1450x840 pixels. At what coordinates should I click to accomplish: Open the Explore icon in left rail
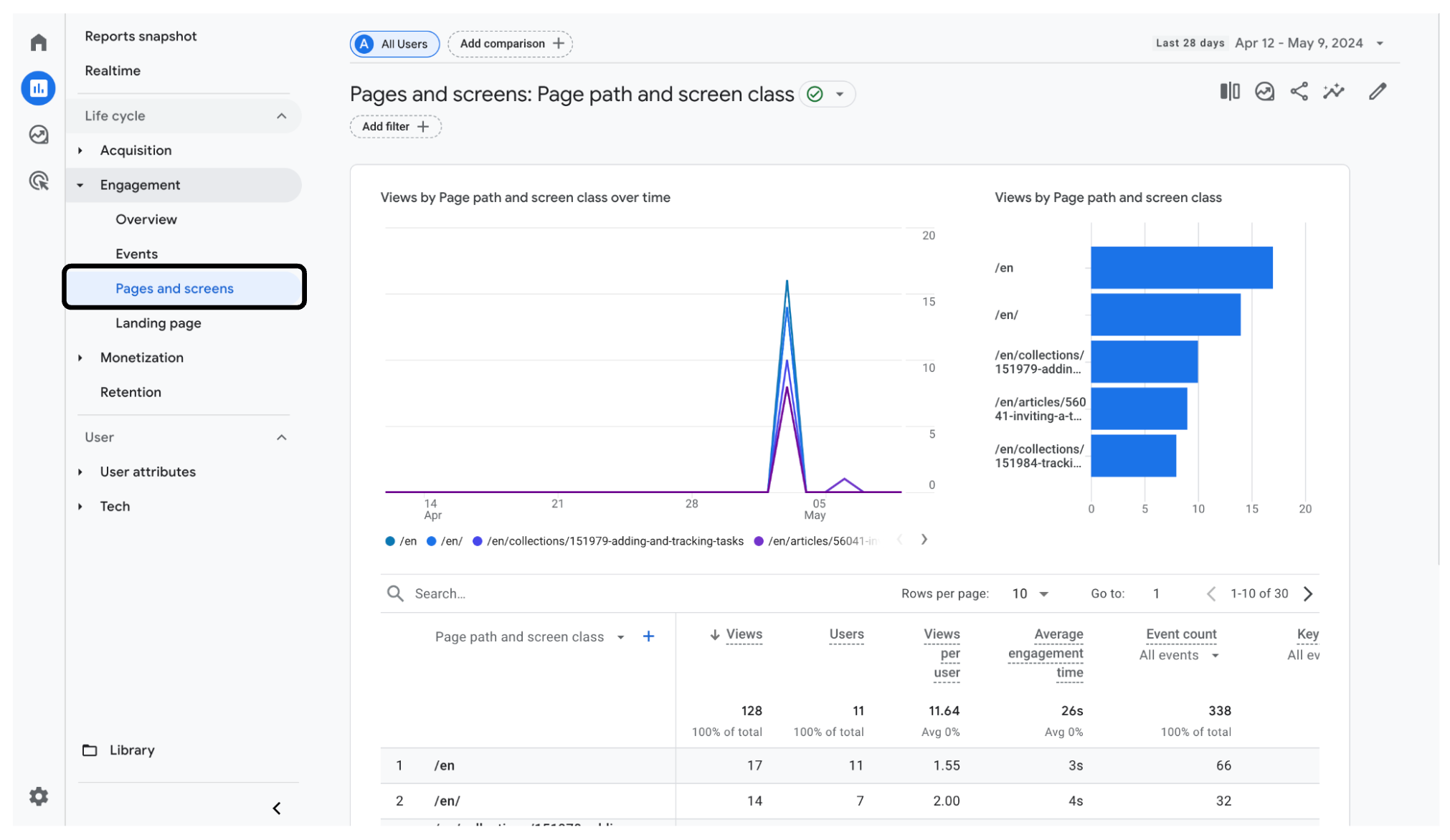click(39, 135)
